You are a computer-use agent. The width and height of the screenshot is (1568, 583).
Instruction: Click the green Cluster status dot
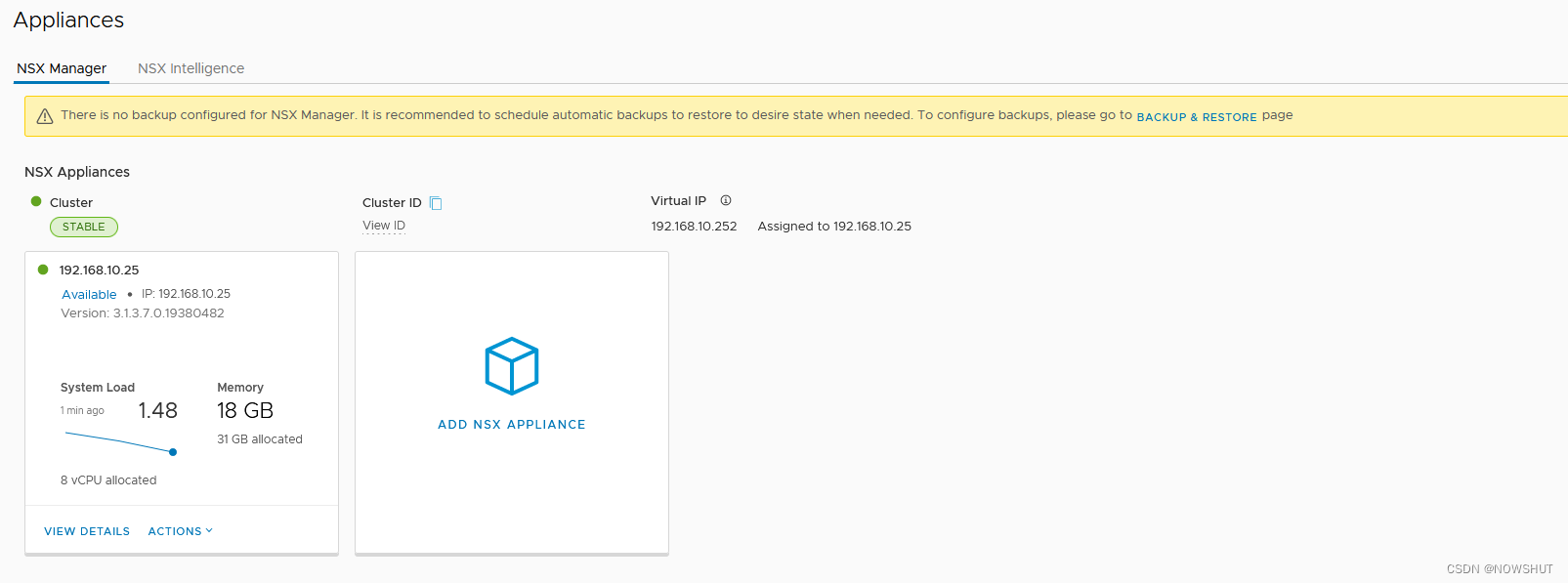pos(36,201)
